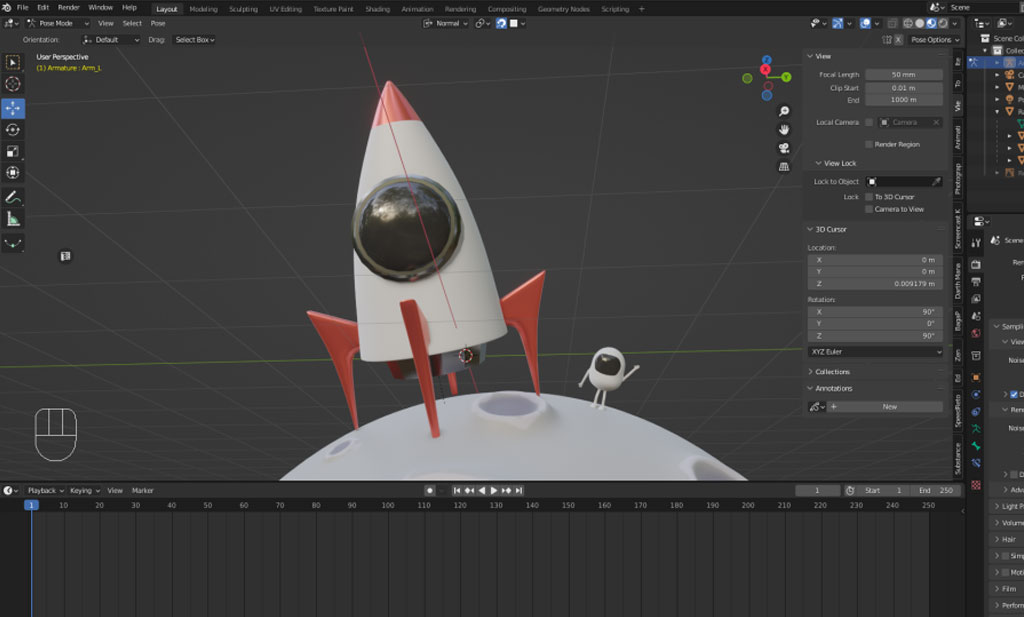
Task: Select the Rotate tool in left toolbar
Action: (13, 130)
